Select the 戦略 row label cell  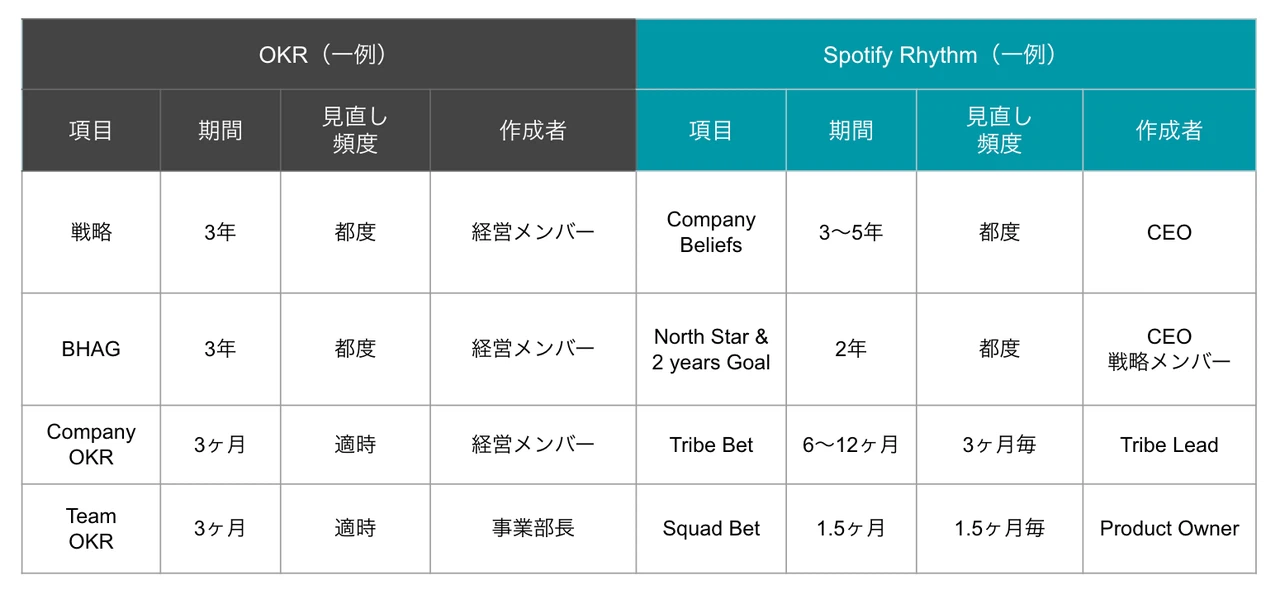(91, 232)
